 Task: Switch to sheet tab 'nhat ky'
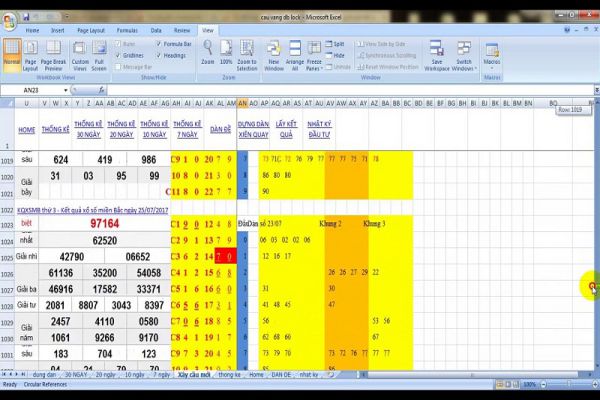(x=308, y=375)
